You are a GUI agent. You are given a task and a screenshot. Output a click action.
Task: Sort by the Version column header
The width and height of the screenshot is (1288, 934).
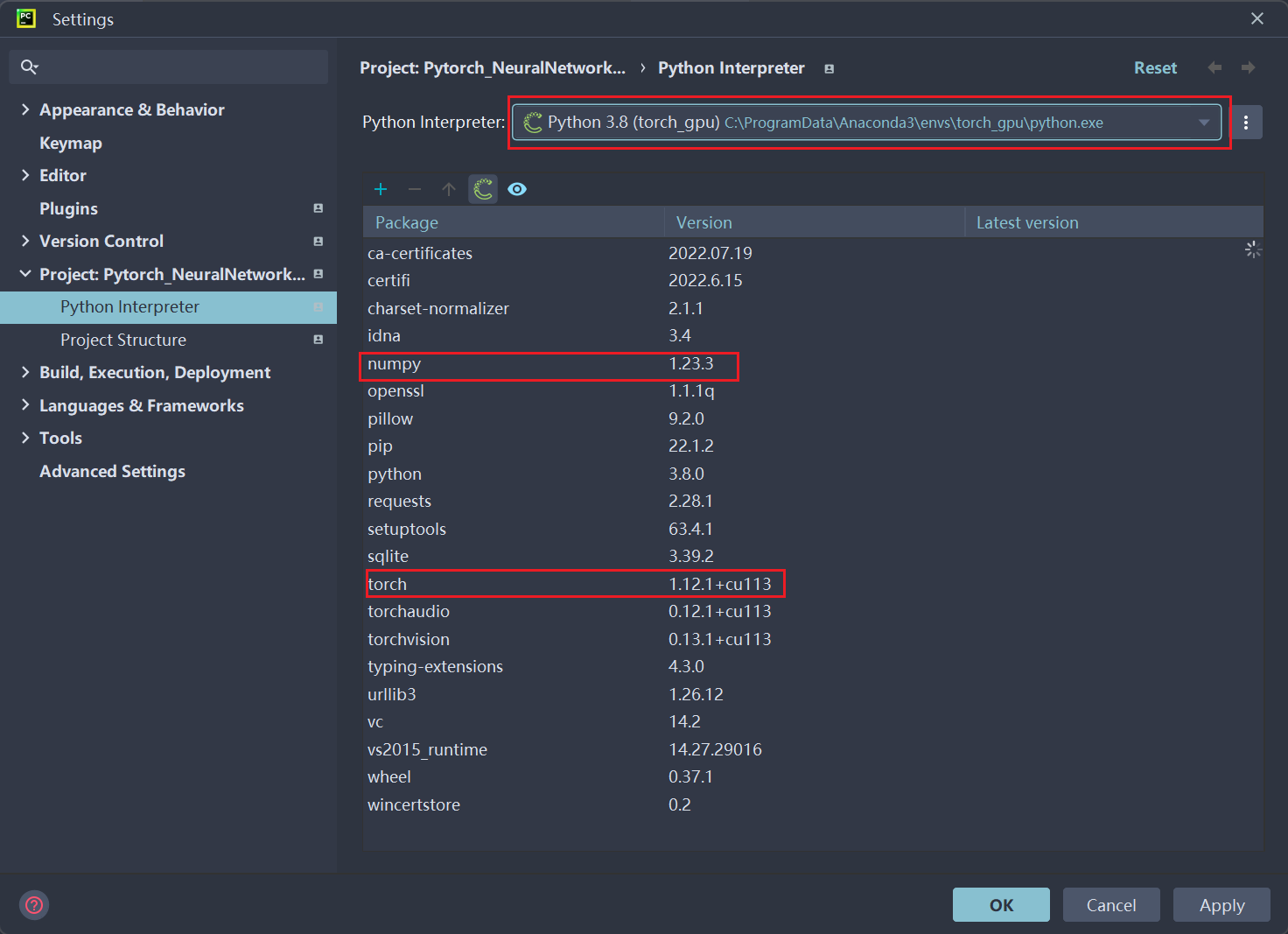[x=815, y=222]
